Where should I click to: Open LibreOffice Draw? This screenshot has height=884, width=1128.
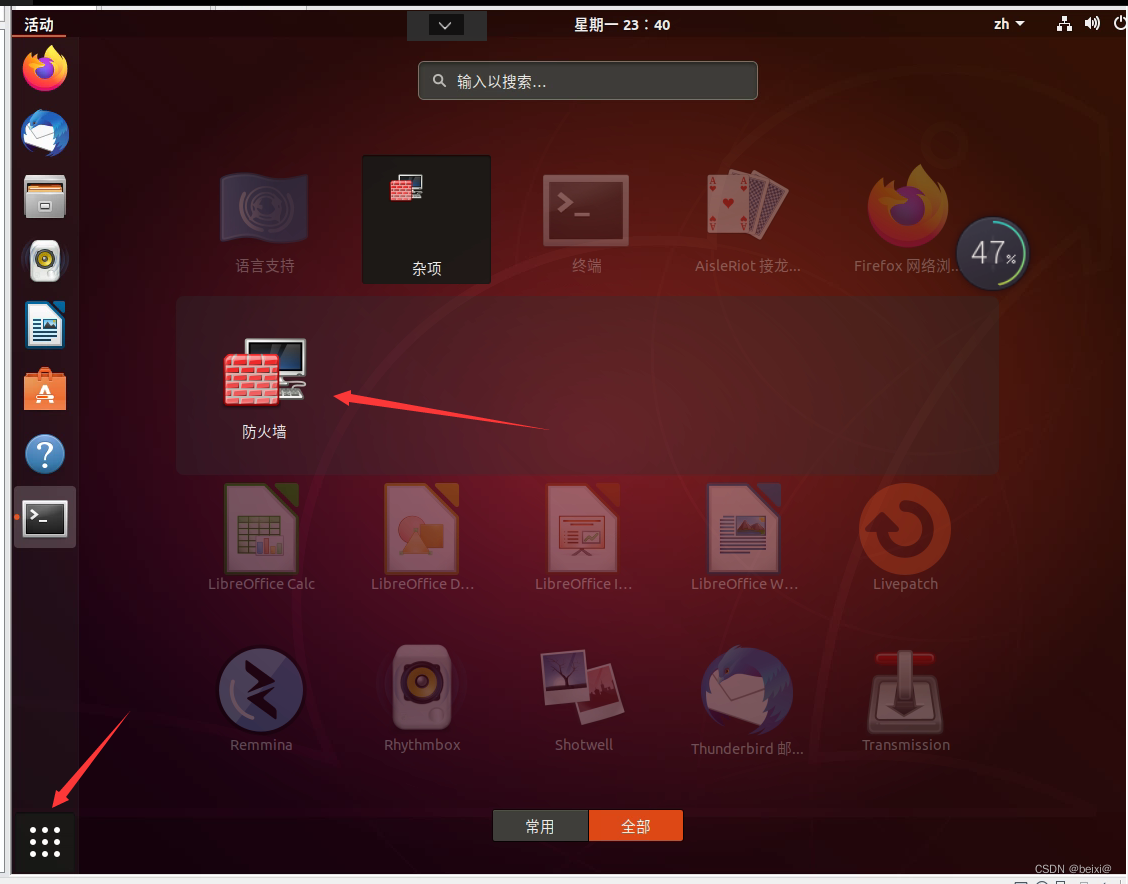[x=422, y=537]
